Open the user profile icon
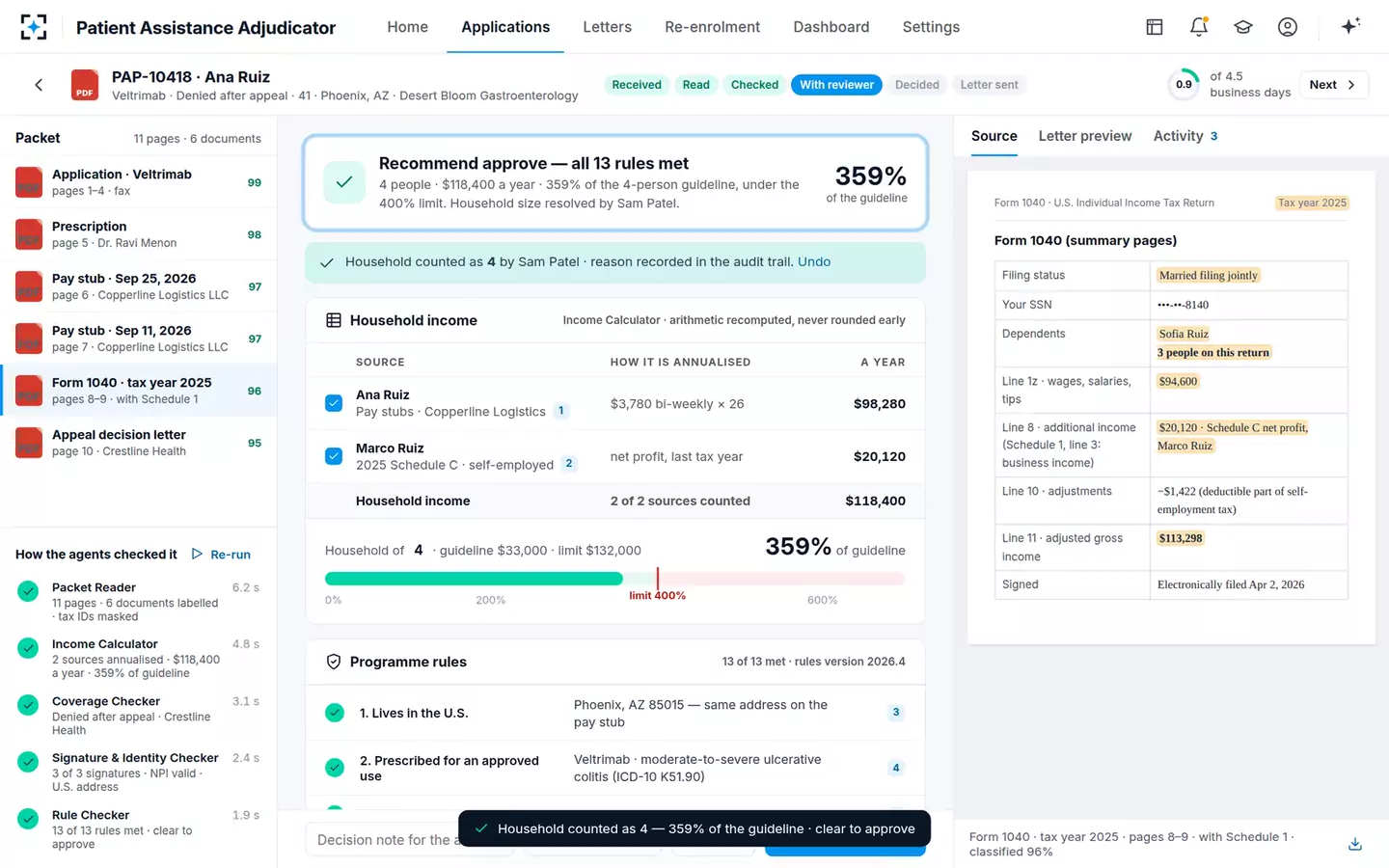Viewport: 1389px width, 868px height. (1288, 27)
